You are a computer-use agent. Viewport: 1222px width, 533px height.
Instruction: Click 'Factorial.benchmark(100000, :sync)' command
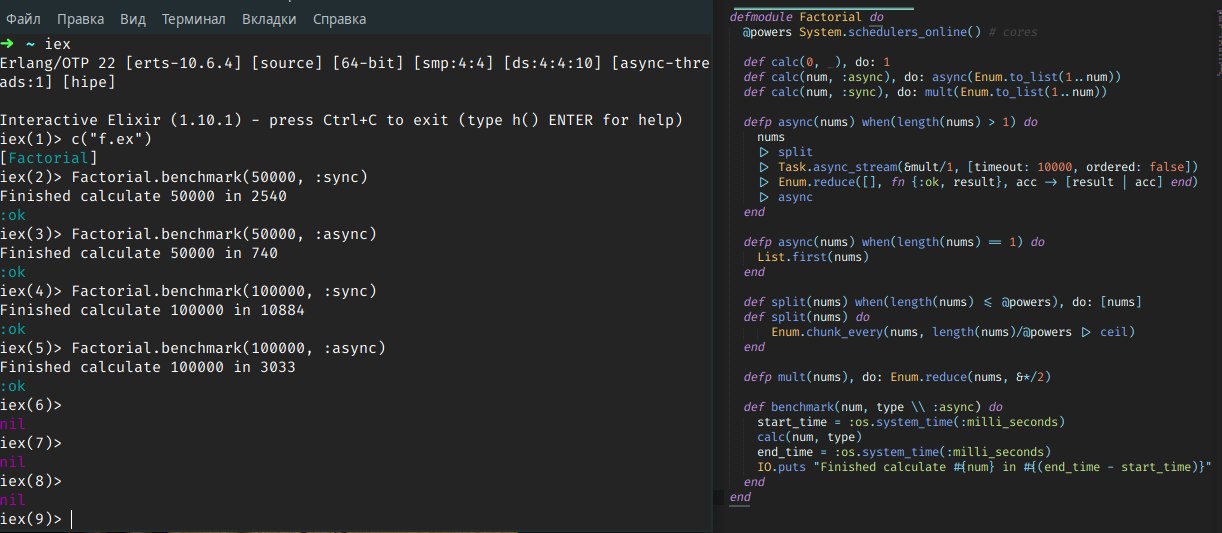(x=224, y=291)
